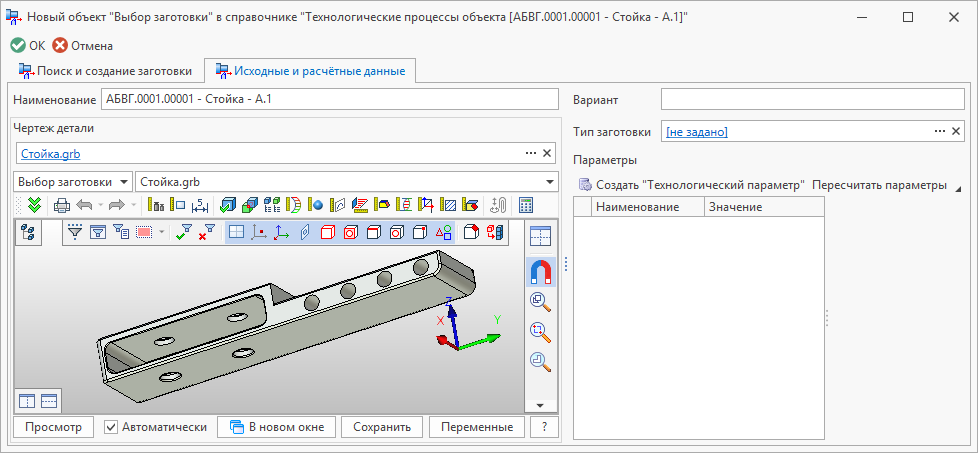This screenshot has height=453, width=978.
Task: Click the funnel filter icon
Action: 75,233
